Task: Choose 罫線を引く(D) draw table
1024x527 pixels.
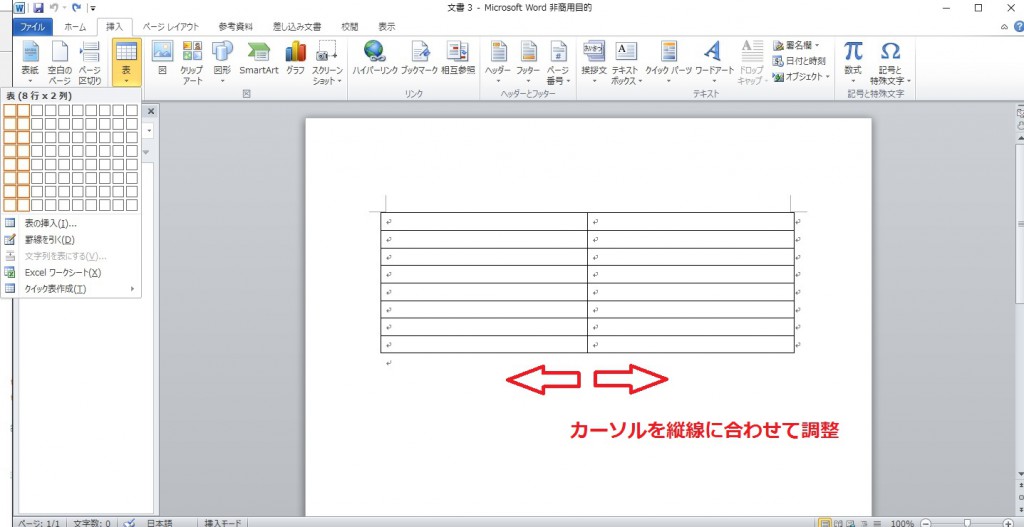Action: click(71, 240)
